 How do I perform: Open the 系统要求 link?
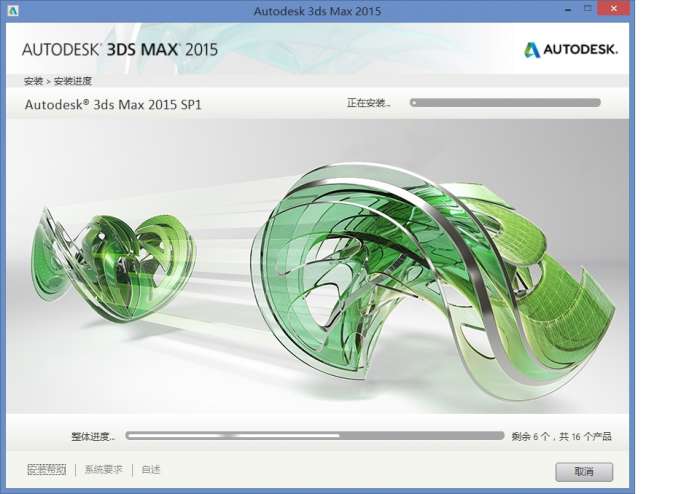104,469
